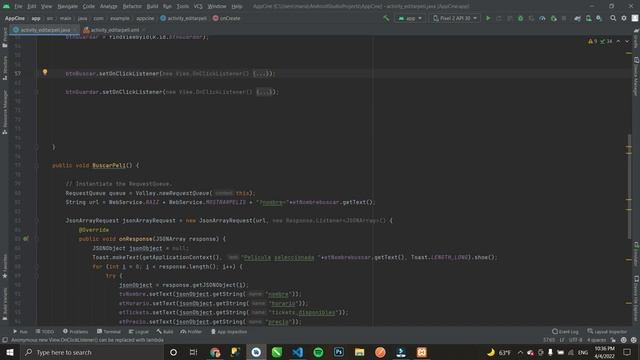Open the Profiler tool window
The height and width of the screenshot is (360, 640).
191,331
